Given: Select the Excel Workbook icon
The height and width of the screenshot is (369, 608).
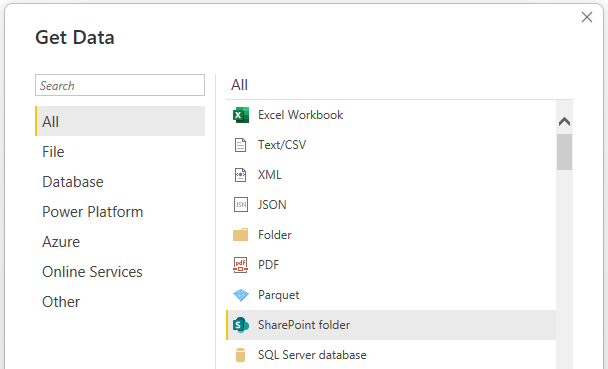Looking at the screenshot, I should pos(240,115).
